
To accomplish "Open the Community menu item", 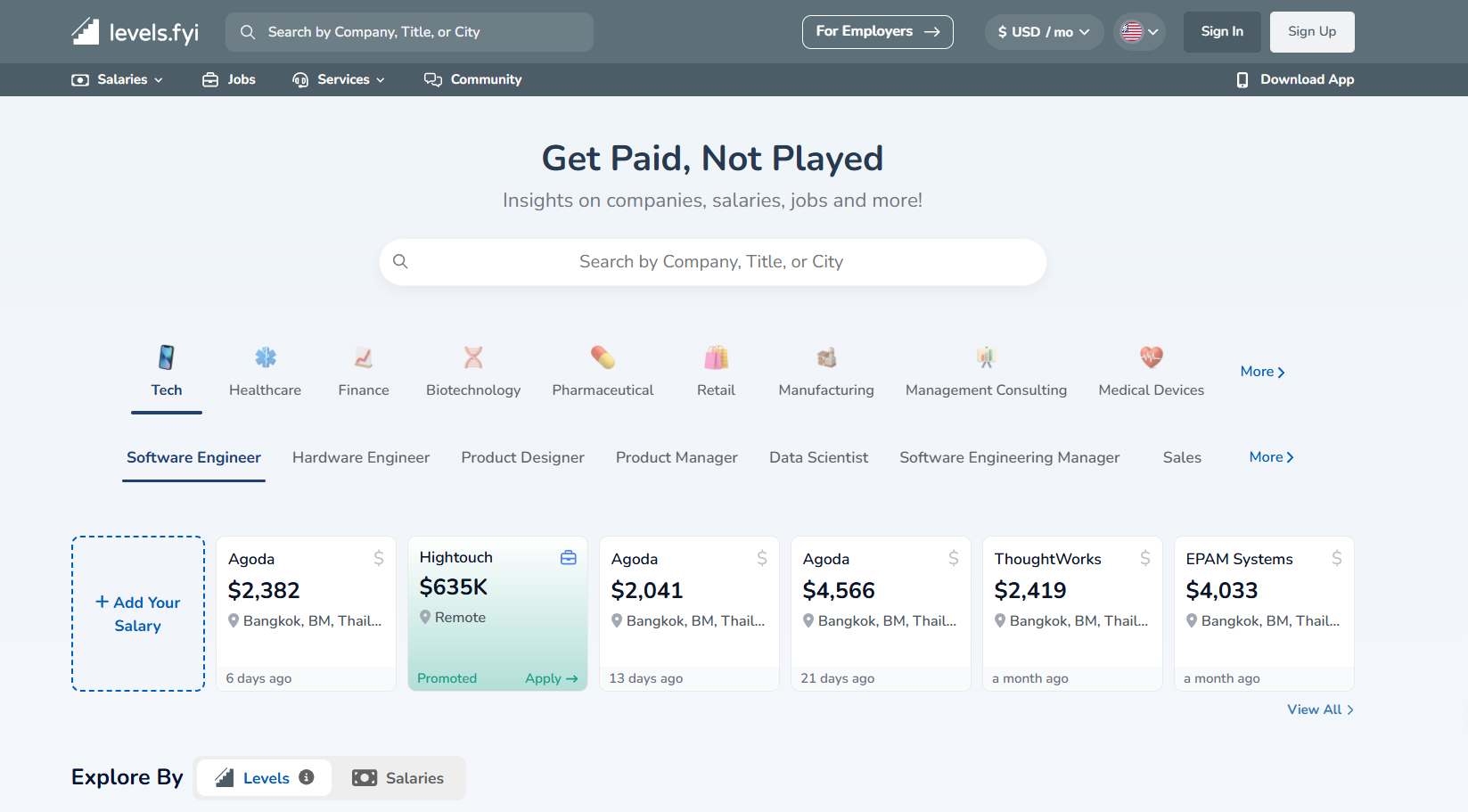I will coord(473,79).
